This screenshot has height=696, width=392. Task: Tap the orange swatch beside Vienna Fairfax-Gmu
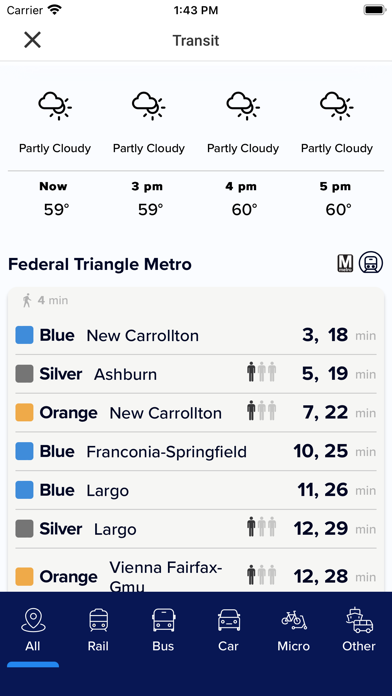tap(24, 577)
